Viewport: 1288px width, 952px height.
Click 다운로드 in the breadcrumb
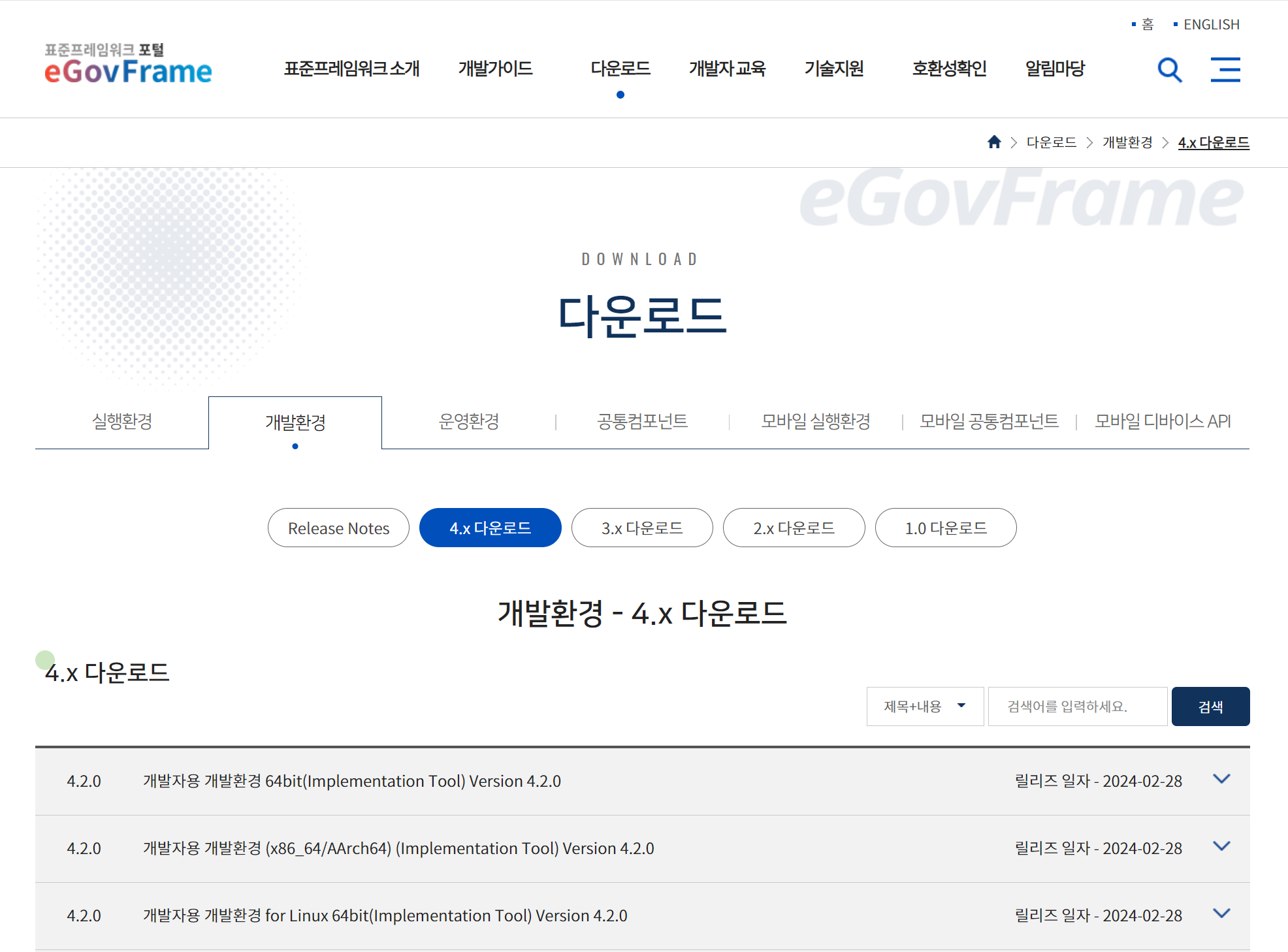[1052, 142]
